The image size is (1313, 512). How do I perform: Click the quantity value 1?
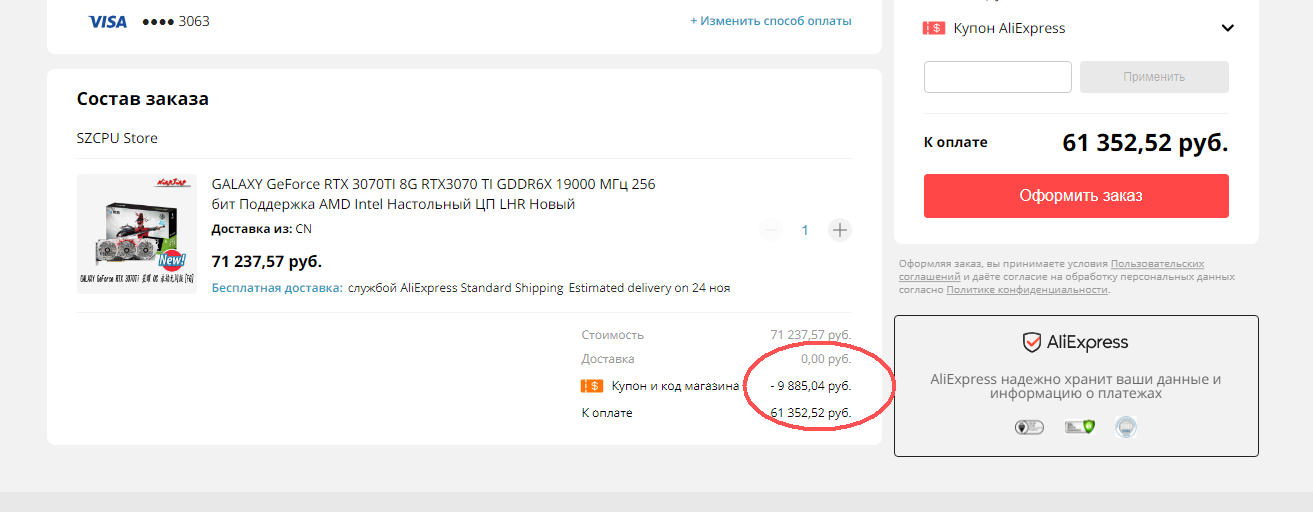click(805, 230)
